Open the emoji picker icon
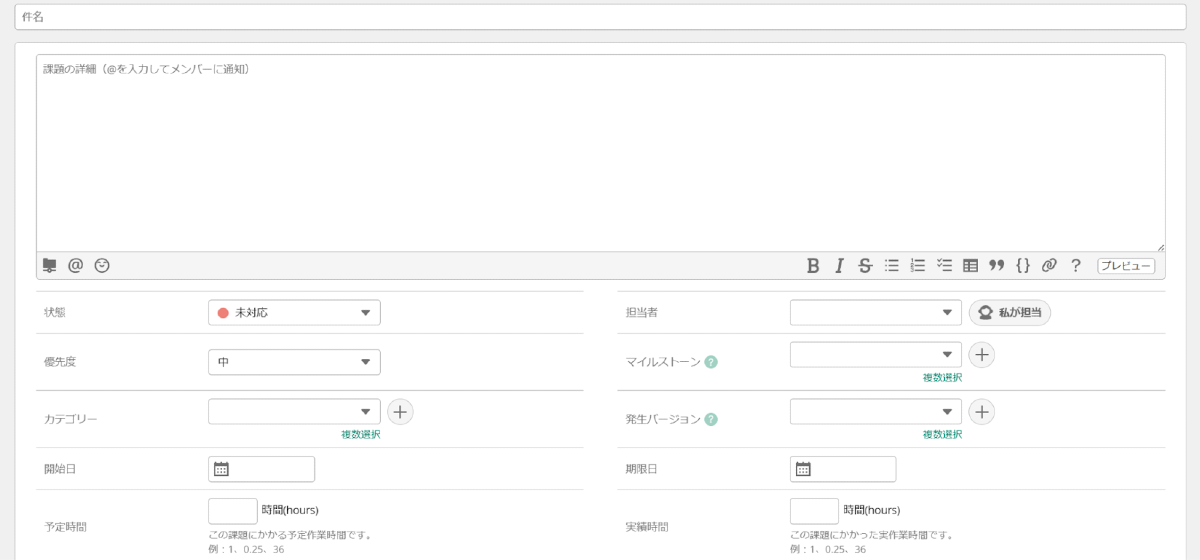This screenshot has width=1200, height=560. [102, 265]
